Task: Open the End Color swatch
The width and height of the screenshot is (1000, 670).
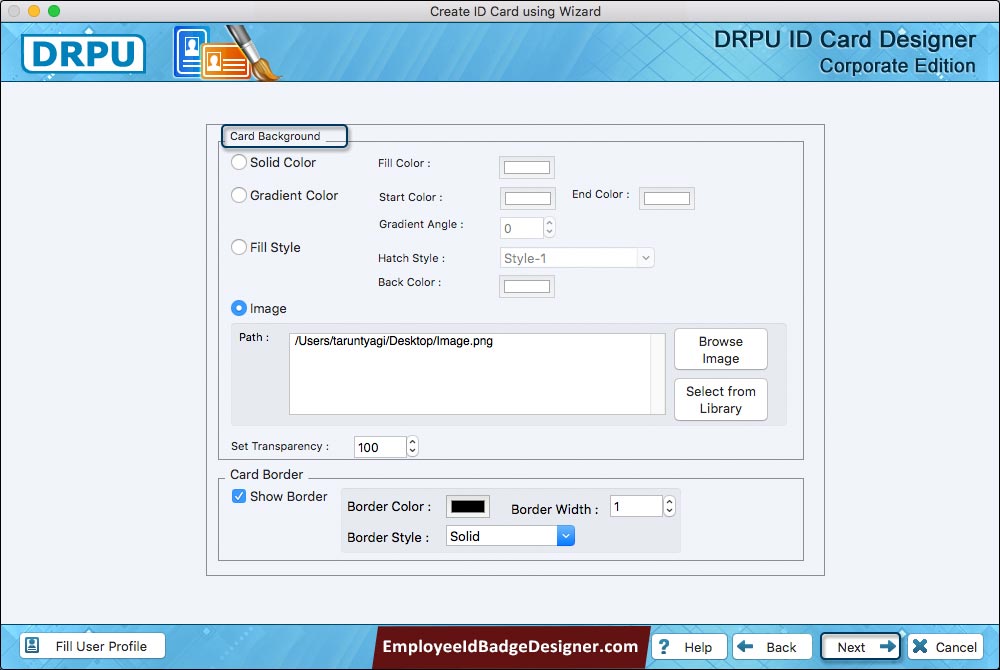Action: 666,198
